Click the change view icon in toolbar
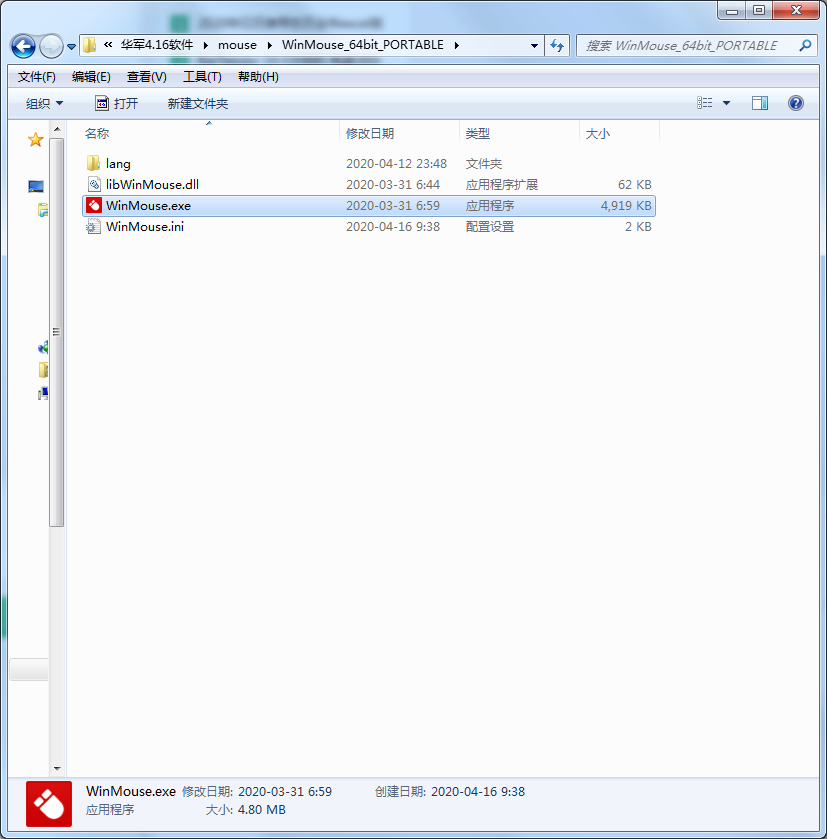The height and width of the screenshot is (839, 827). [x=705, y=103]
